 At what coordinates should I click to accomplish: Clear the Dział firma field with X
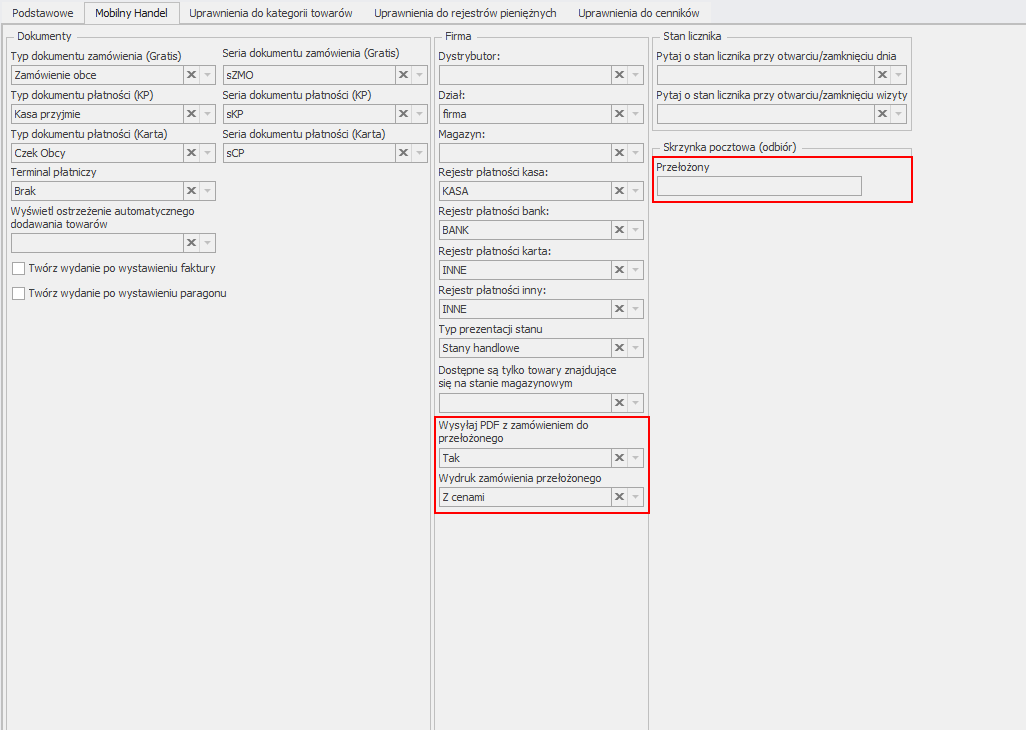click(x=619, y=114)
